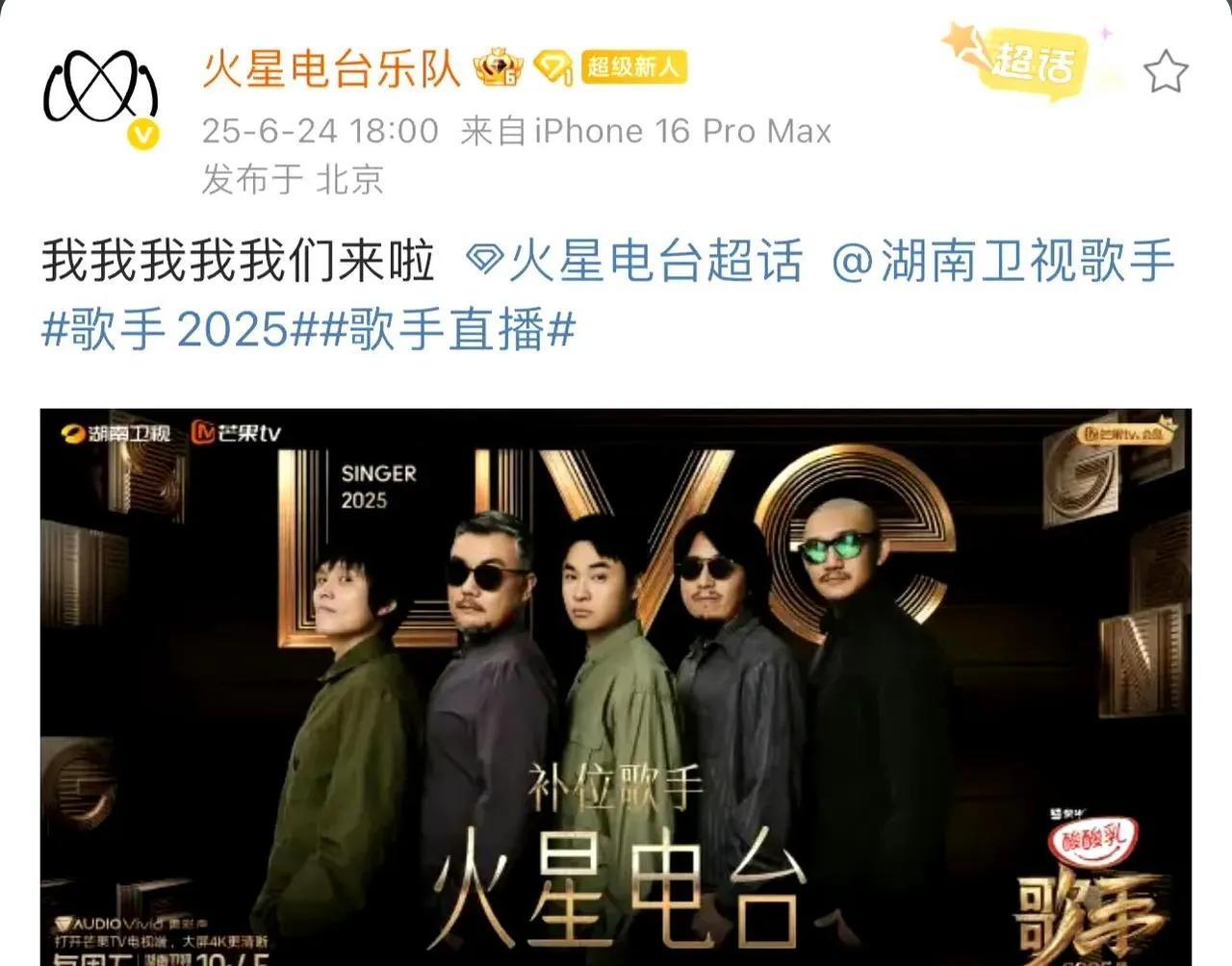Open the 超级新人 badge
The width and height of the screenshot is (1232, 966).
click(x=632, y=67)
